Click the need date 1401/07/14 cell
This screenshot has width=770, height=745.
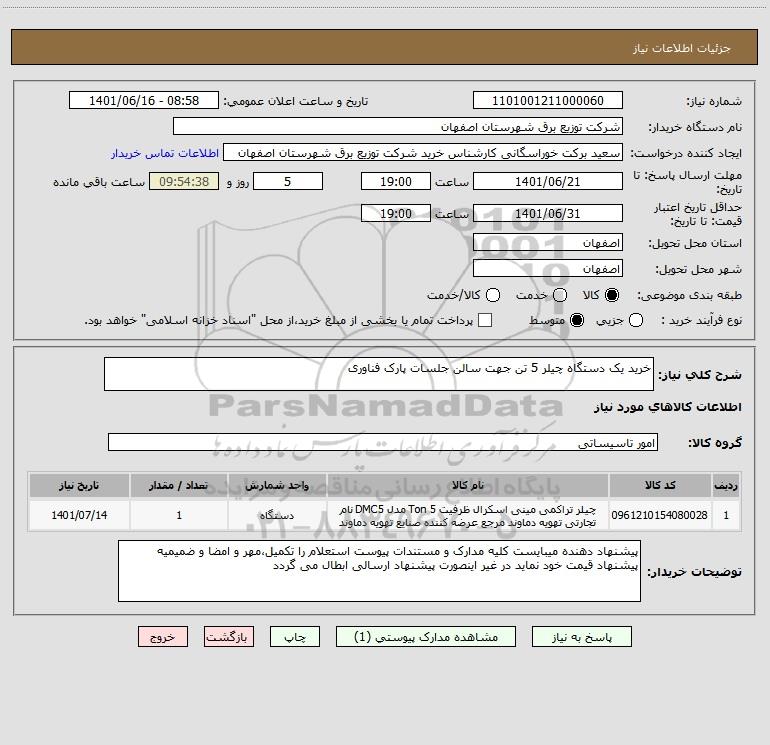pos(79,515)
